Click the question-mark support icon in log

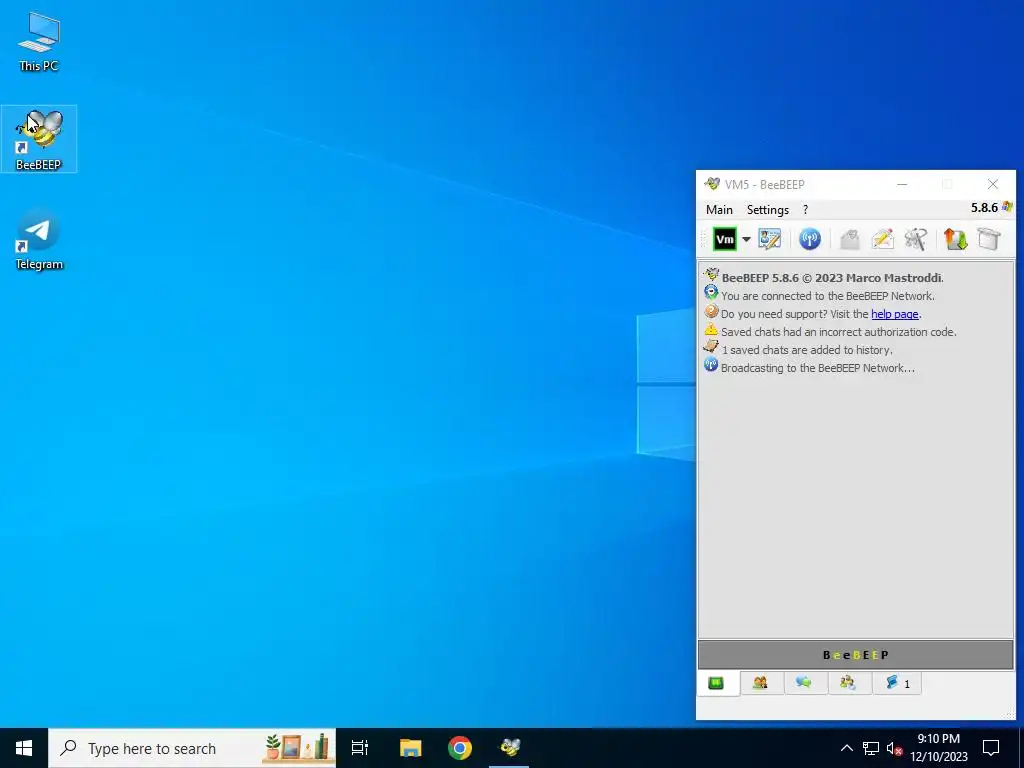coord(711,312)
